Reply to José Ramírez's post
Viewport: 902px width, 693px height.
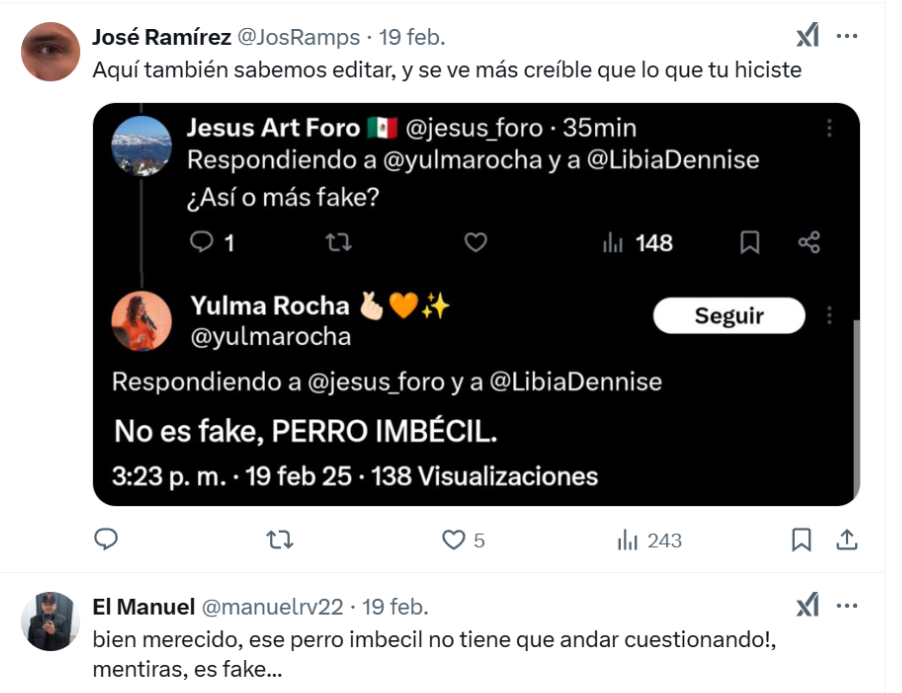106,540
